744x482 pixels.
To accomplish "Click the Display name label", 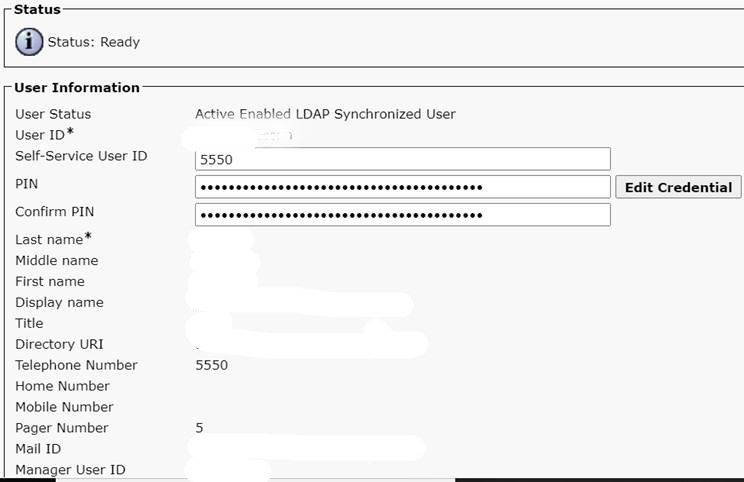I will [x=59, y=303].
